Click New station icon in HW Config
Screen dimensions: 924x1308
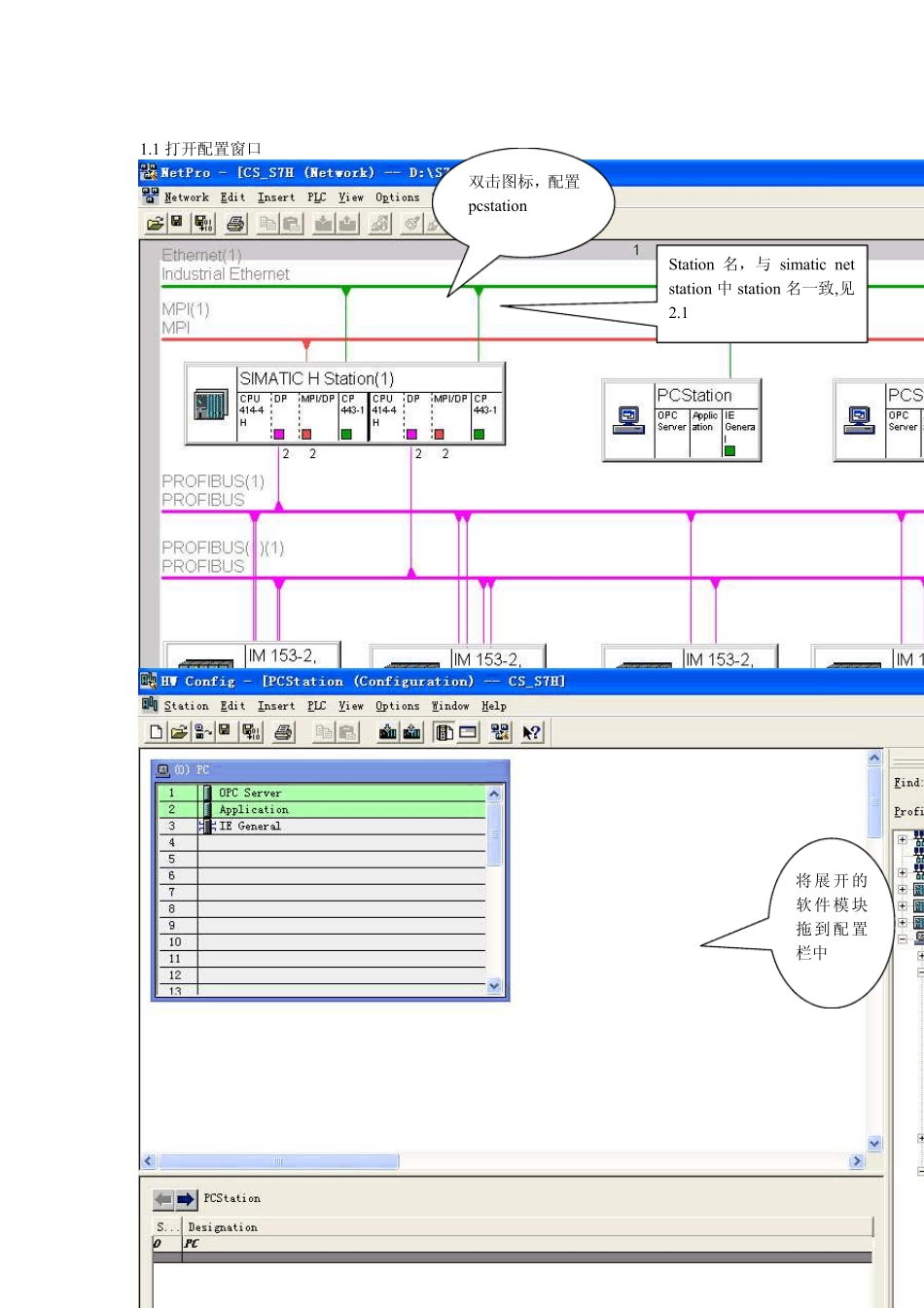point(156,732)
